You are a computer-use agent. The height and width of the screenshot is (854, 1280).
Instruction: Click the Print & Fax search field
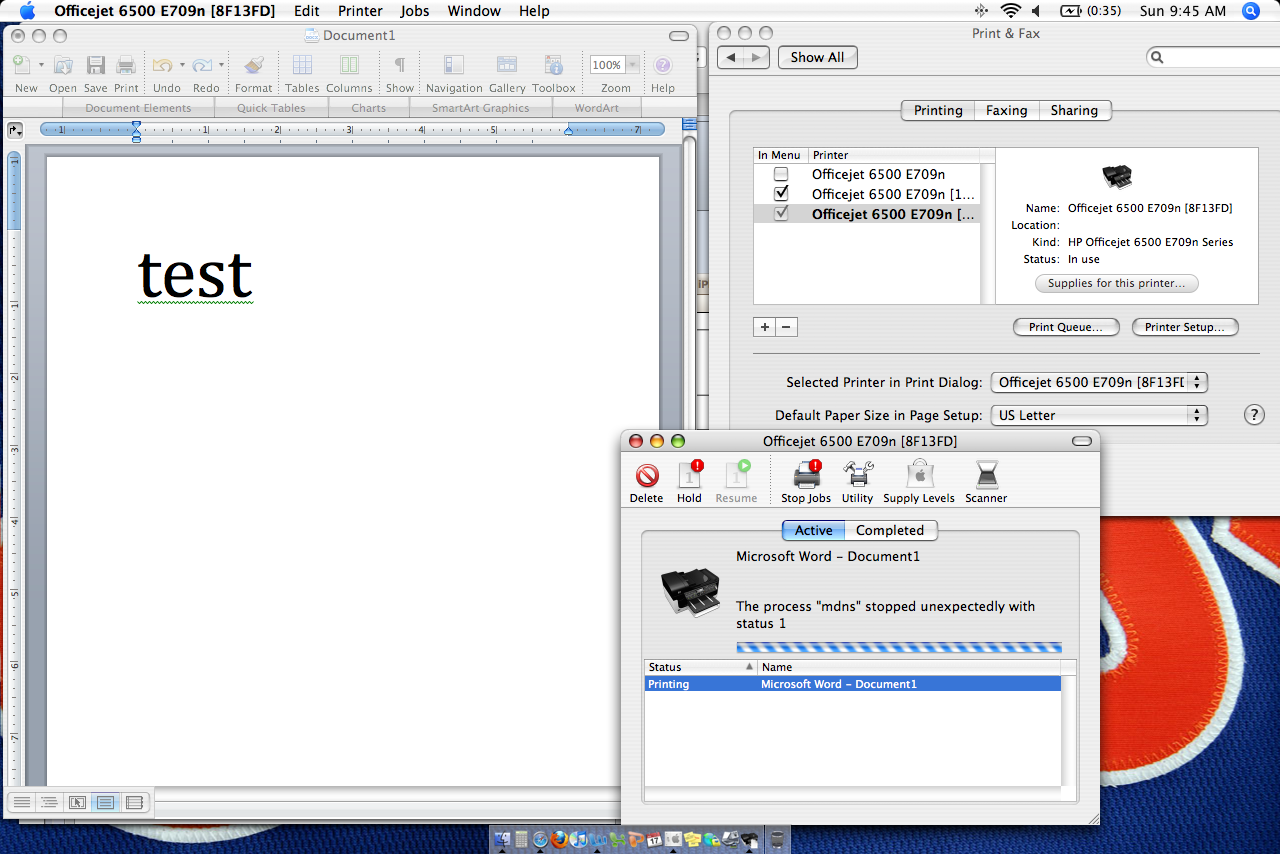(1213, 58)
